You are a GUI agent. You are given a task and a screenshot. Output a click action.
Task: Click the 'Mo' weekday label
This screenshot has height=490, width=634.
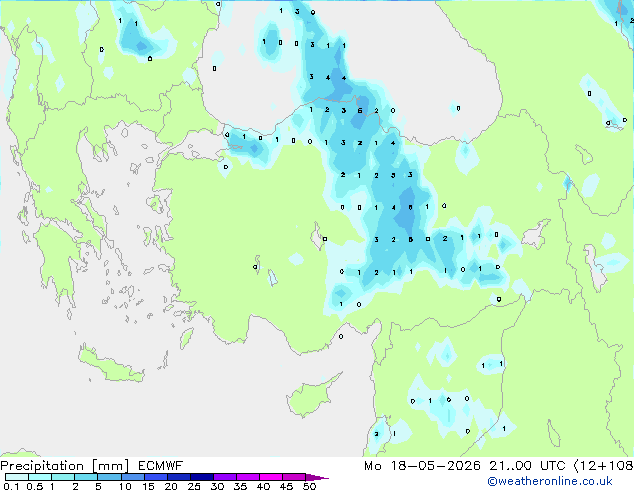click(373, 466)
